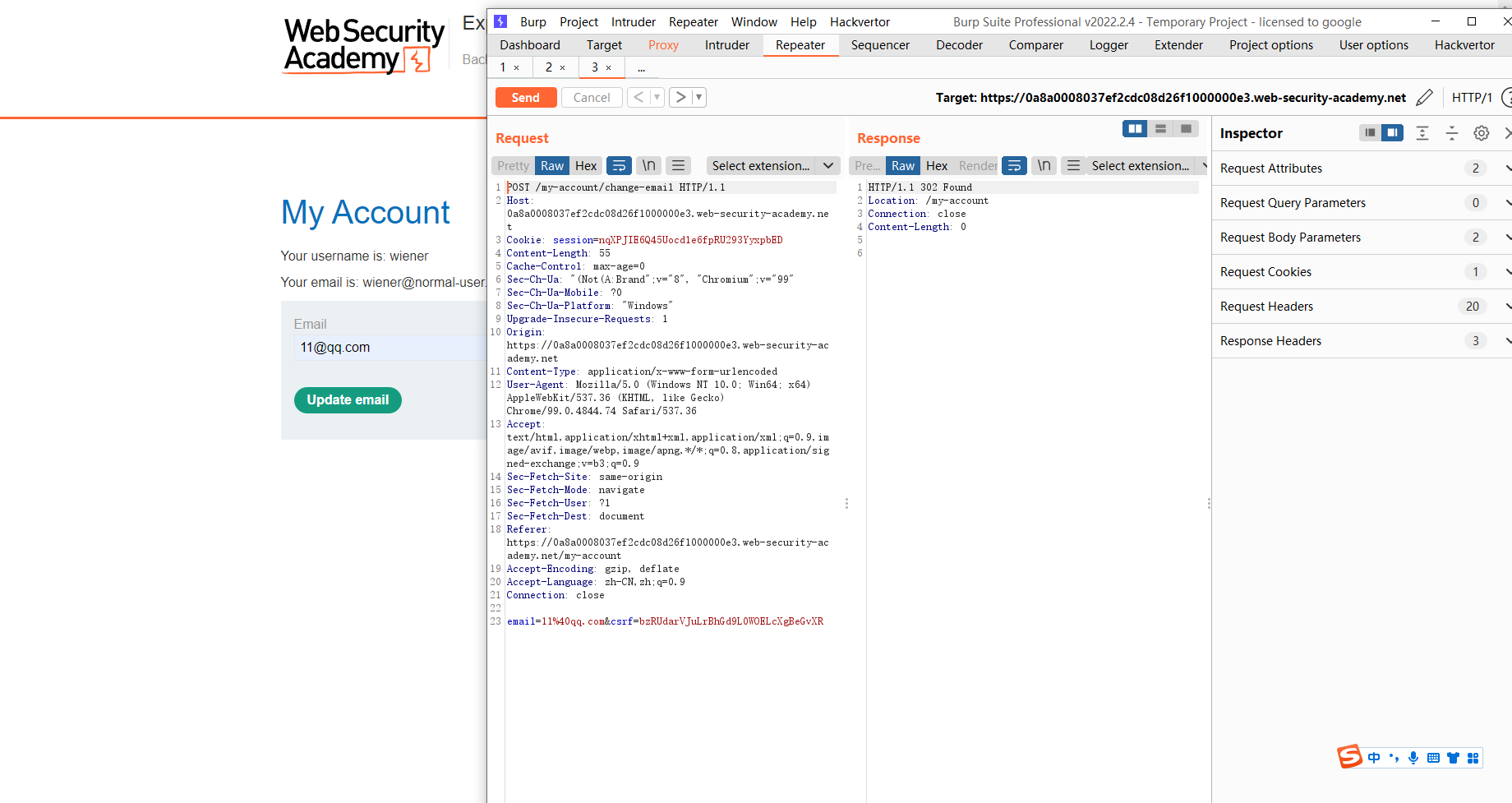
Task: Toggle Chinese/English input mode on IME bar
Action: (x=1374, y=758)
